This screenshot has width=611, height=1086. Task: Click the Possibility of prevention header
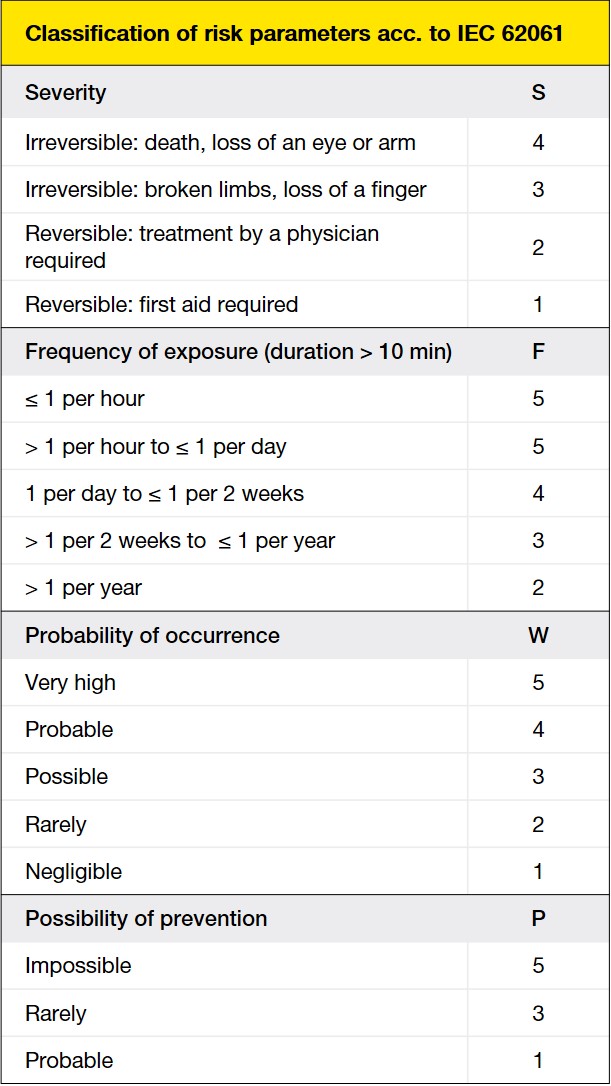click(146, 919)
